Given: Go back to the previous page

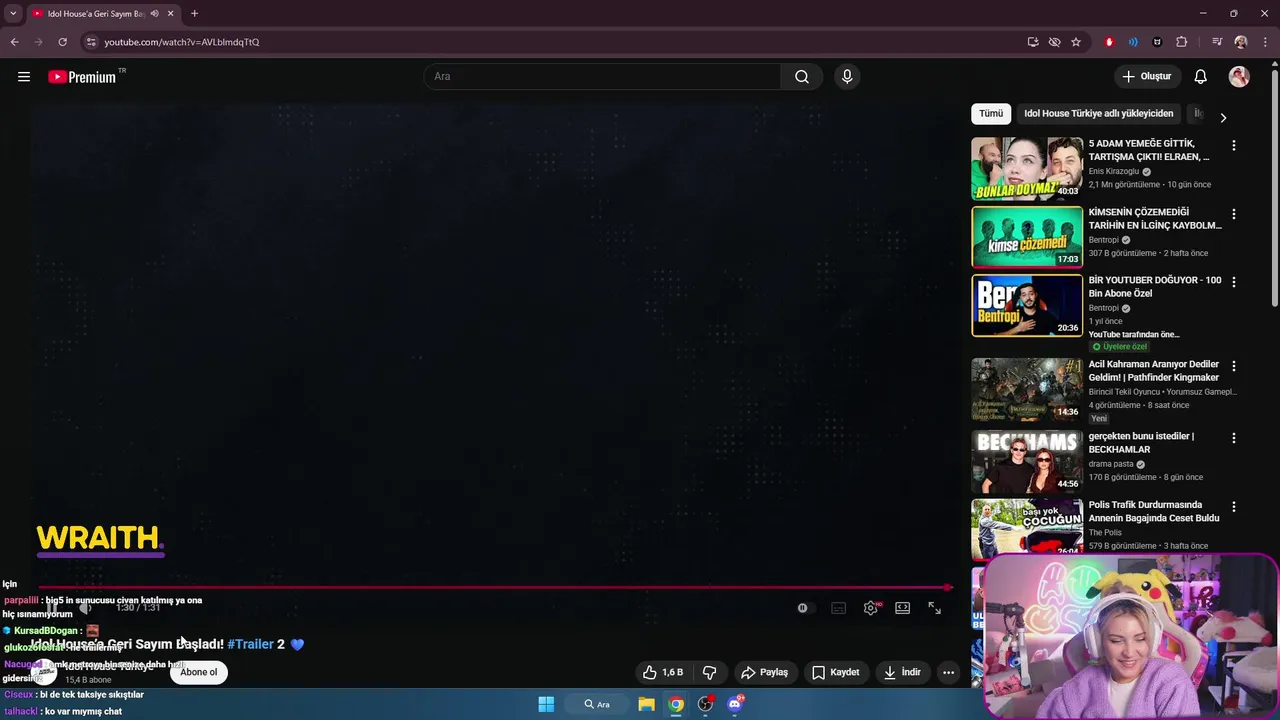Looking at the screenshot, I should point(14,42).
